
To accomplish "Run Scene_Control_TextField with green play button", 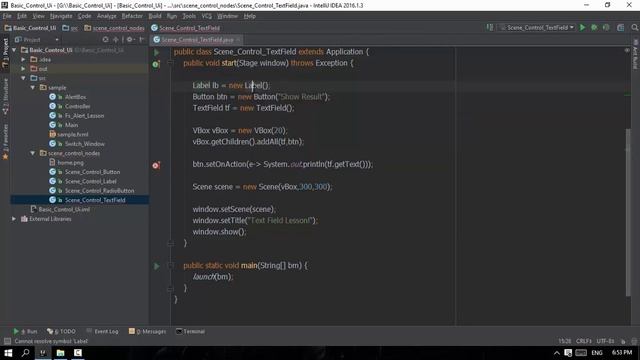I will 582,27.
